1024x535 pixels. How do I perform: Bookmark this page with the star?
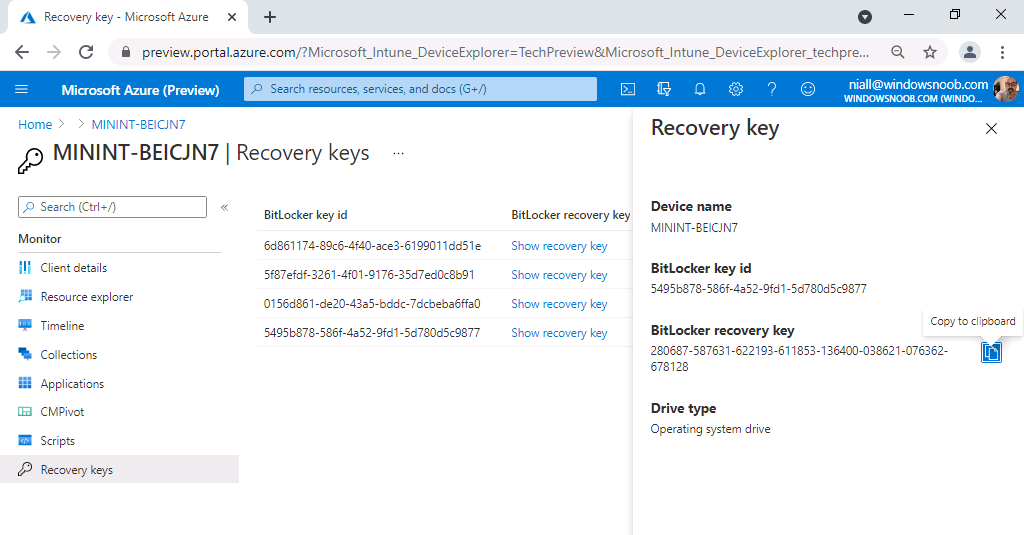coord(930,52)
